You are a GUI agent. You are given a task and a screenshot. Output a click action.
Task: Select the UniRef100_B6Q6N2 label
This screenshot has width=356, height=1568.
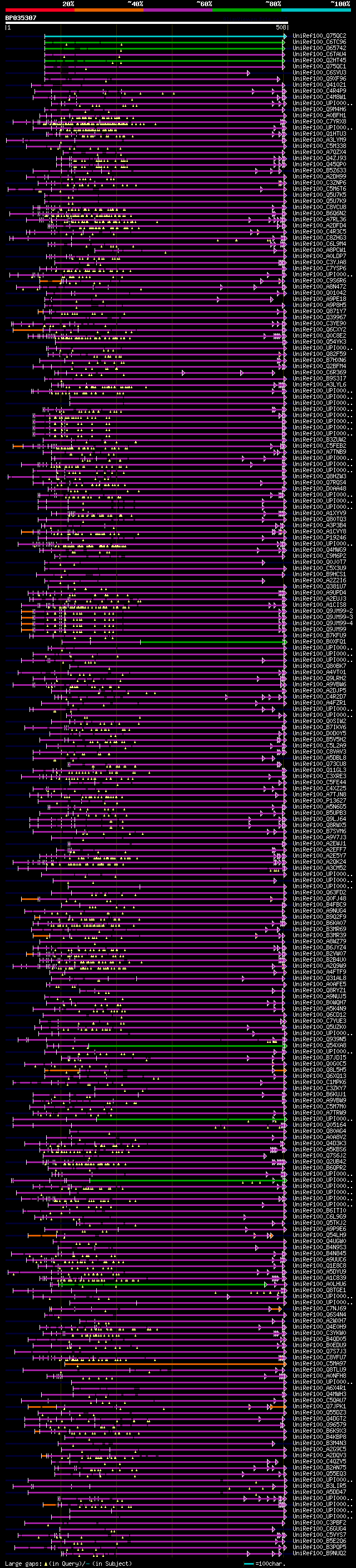coord(319,214)
